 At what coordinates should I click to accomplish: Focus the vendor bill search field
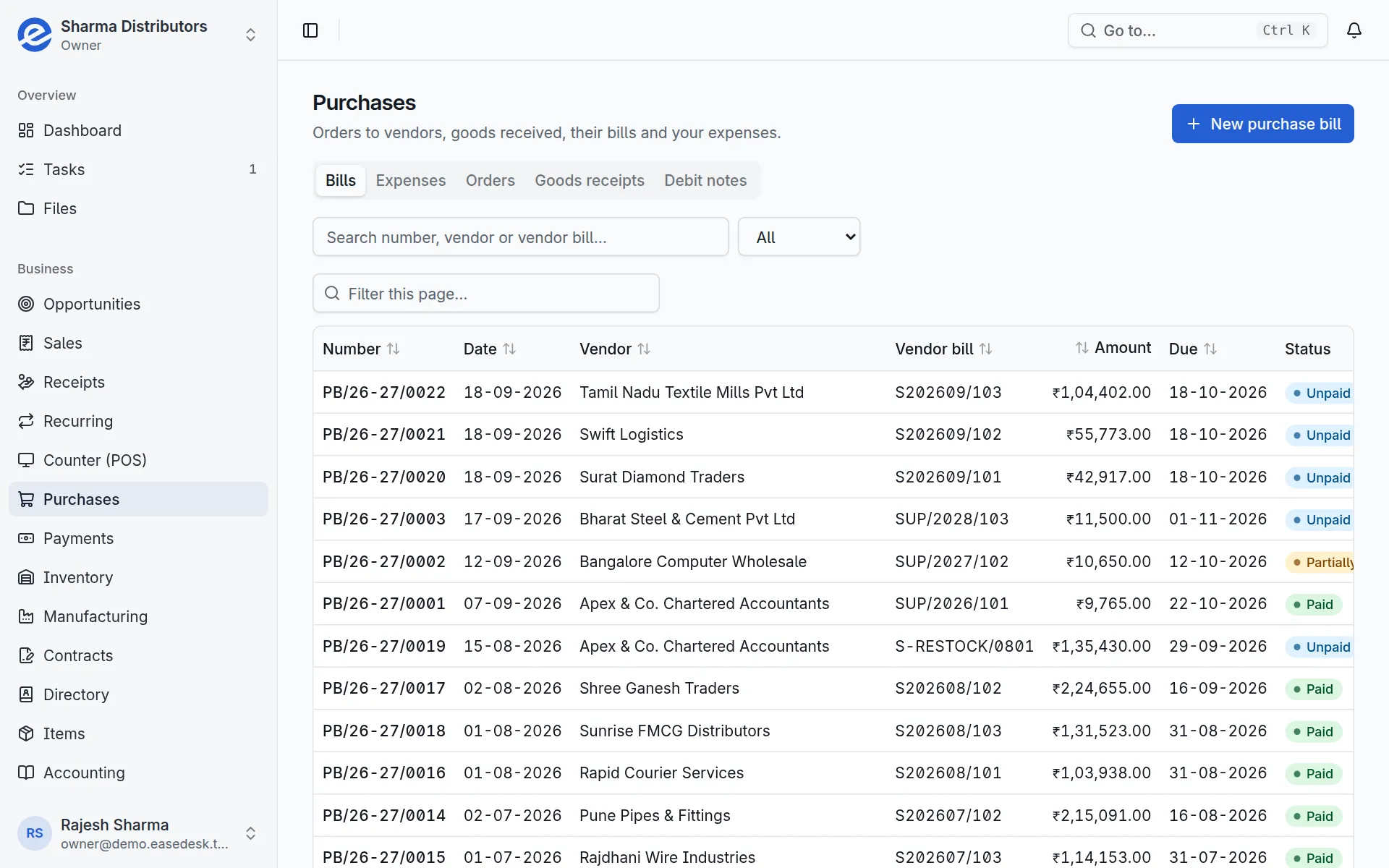click(520, 237)
